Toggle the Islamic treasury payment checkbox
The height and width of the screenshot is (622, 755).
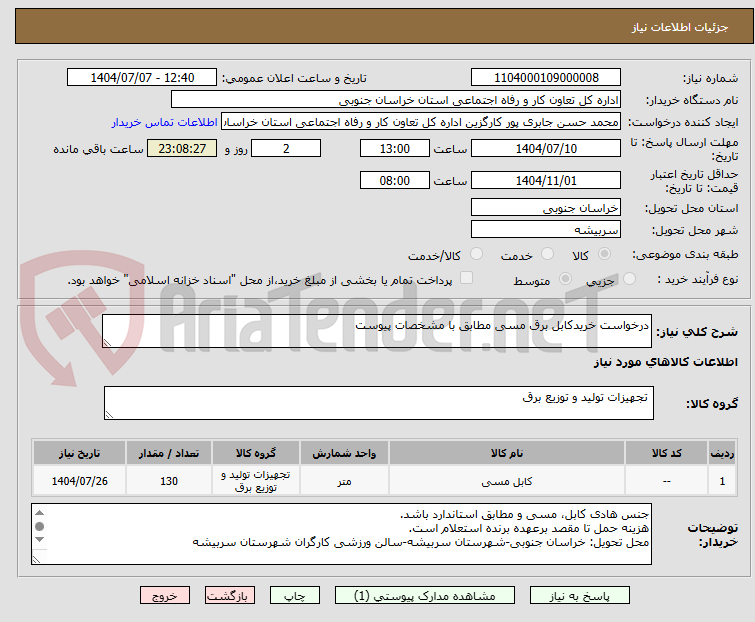[x=466, y=280]
